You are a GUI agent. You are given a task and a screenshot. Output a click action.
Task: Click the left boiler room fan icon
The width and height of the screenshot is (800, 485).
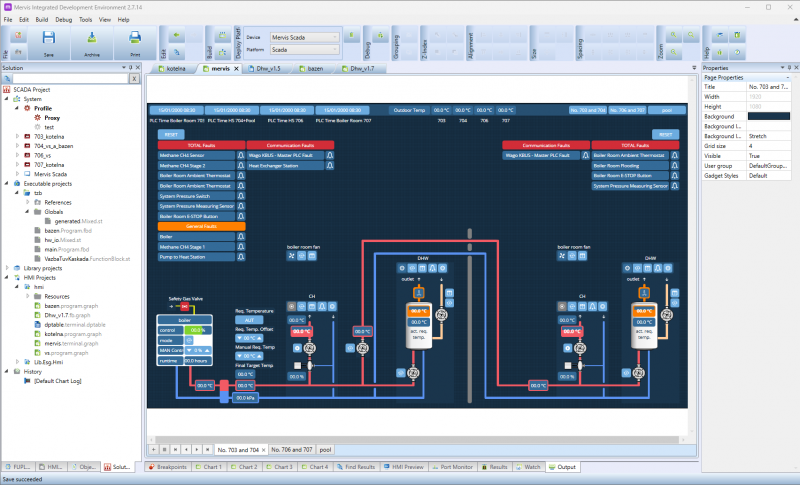[x=291, y=256]
